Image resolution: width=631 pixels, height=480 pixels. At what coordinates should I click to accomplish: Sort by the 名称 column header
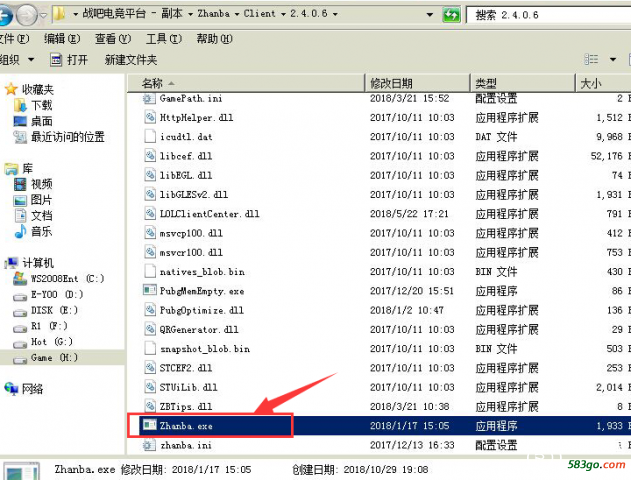click(x=245, y=83)
